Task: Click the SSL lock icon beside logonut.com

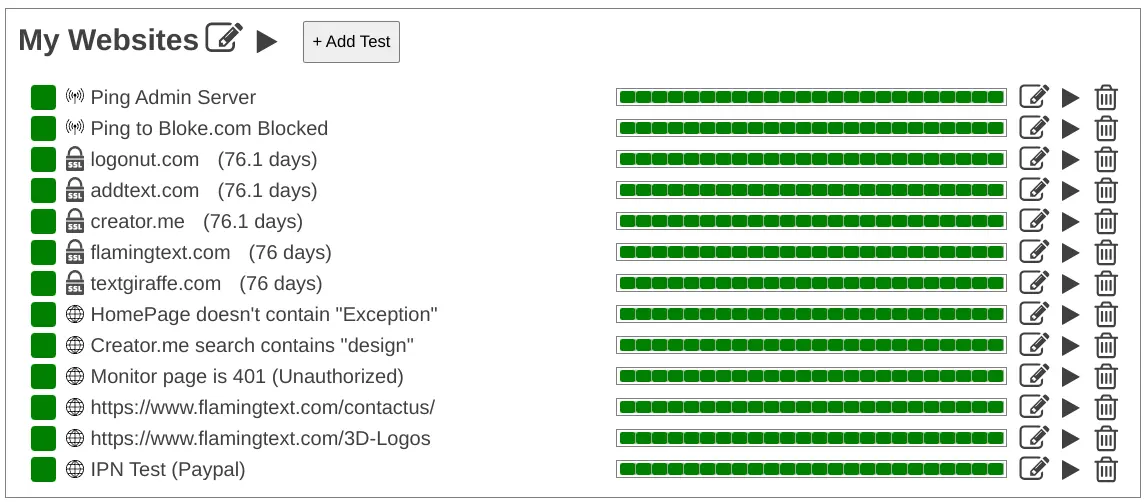Action: [75, 159]
